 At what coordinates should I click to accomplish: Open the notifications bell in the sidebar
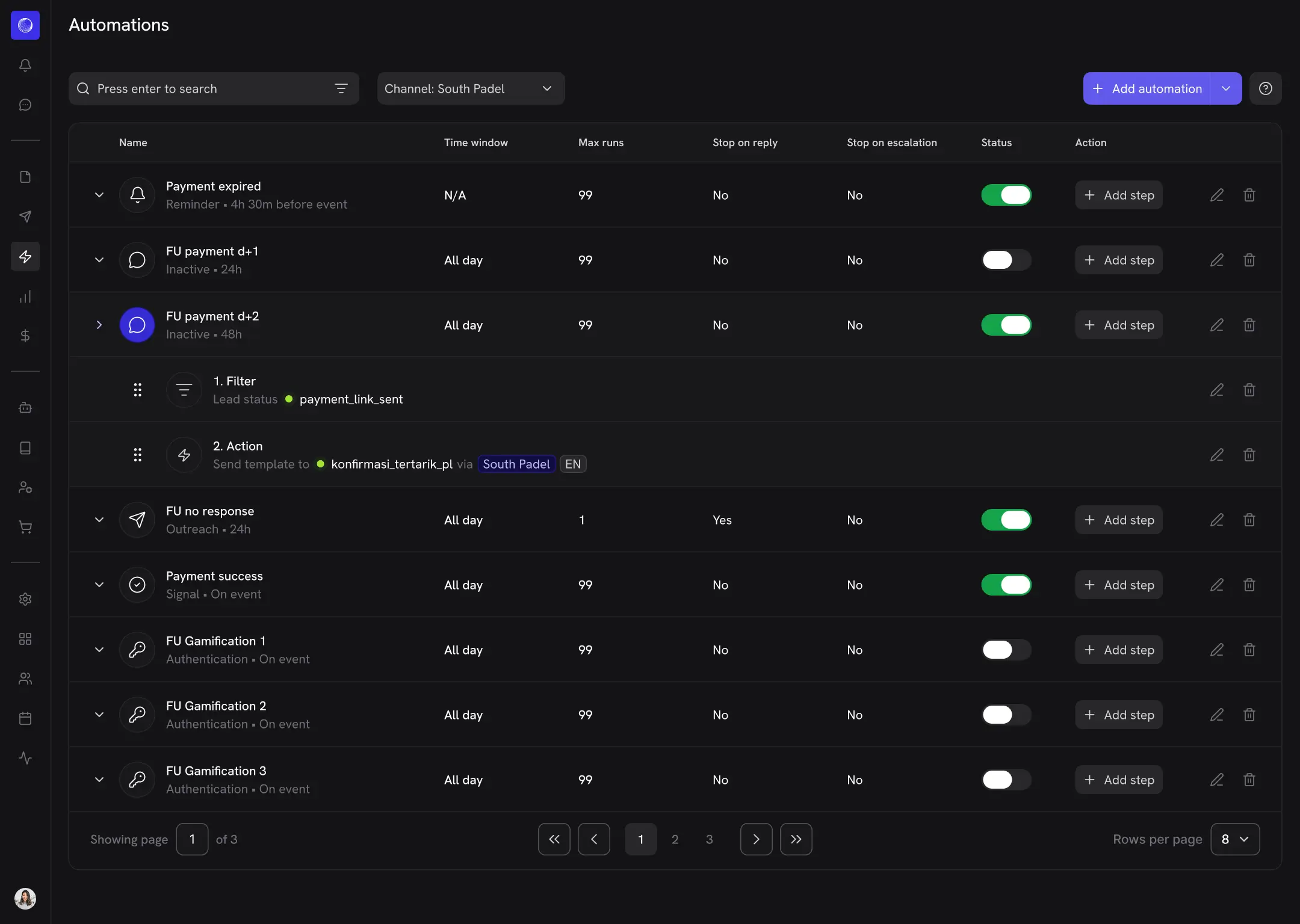(x=25, y=65)
